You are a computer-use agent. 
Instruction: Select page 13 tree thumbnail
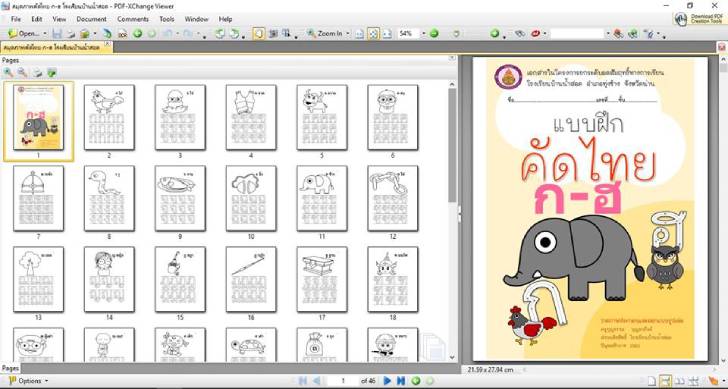pyautogui.click(x=38, y=279)
